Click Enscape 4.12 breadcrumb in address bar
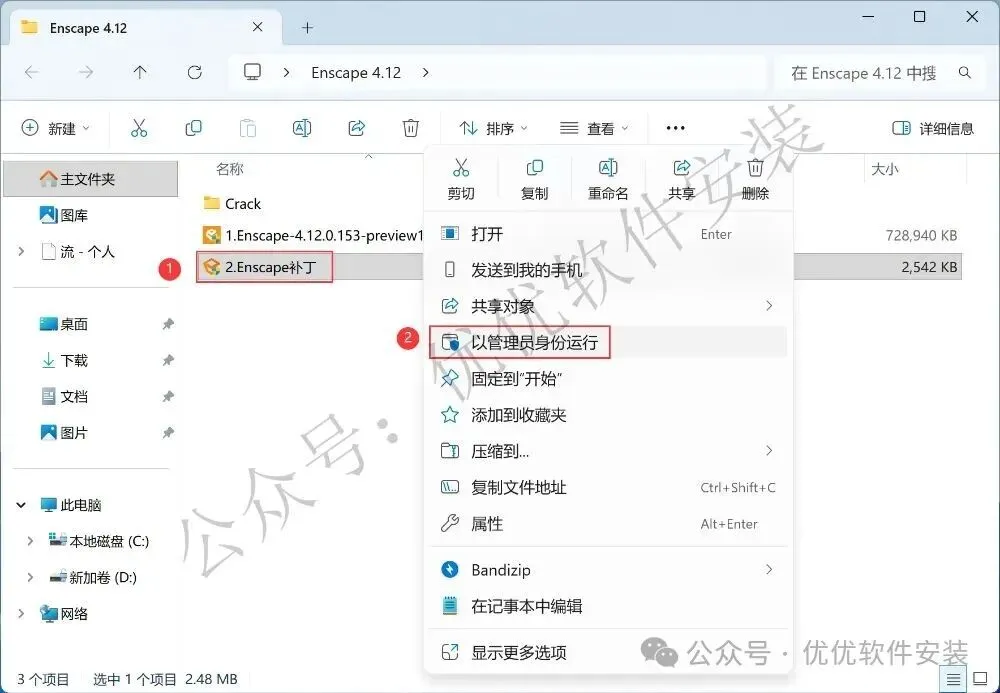The height and width of the screenshot is (693, 1000). pyautogui.click(x=356, y=73)
